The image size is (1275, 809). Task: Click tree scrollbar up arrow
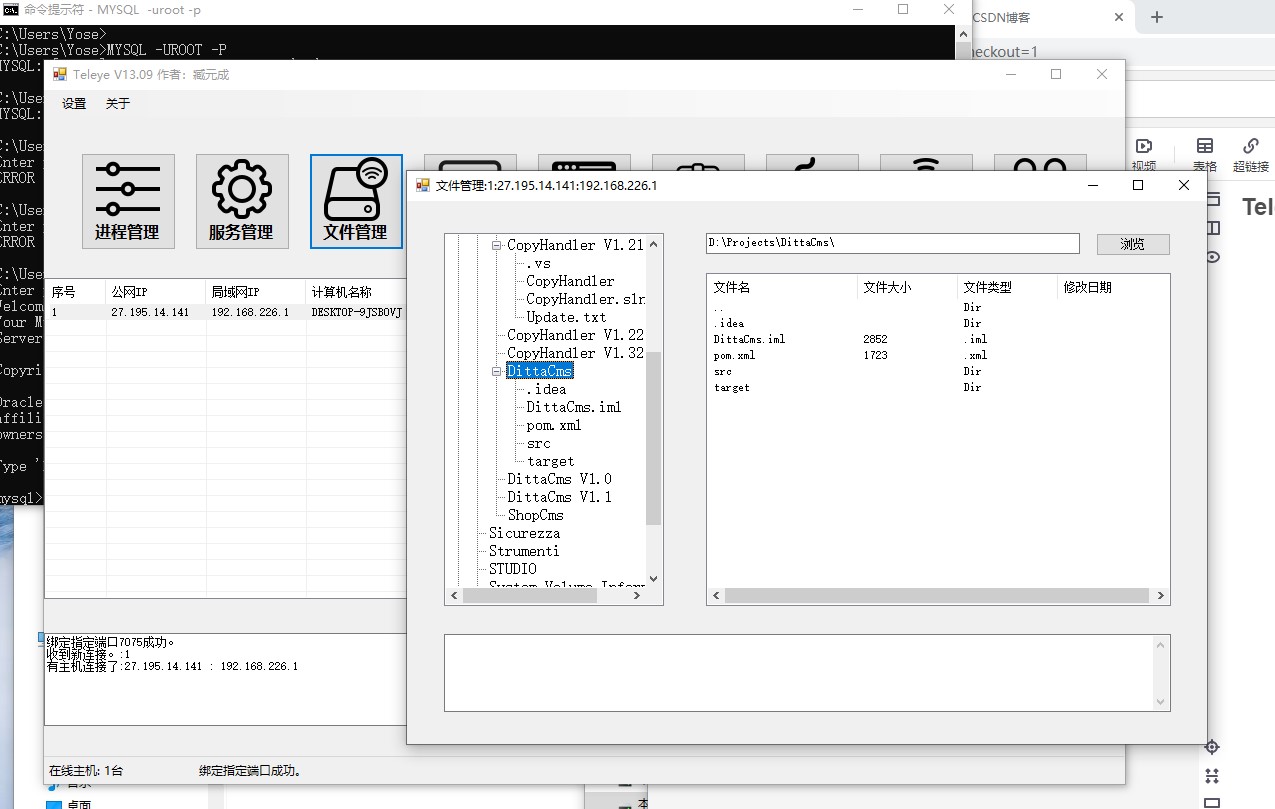(x=654, y=243)
